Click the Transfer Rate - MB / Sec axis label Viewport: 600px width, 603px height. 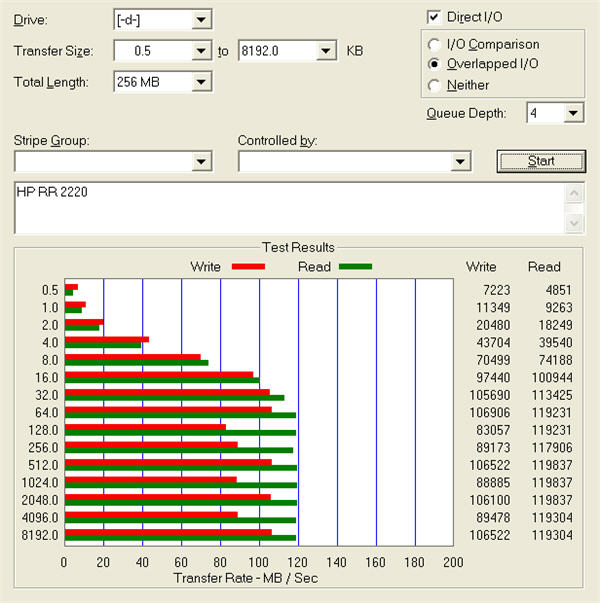246,578
